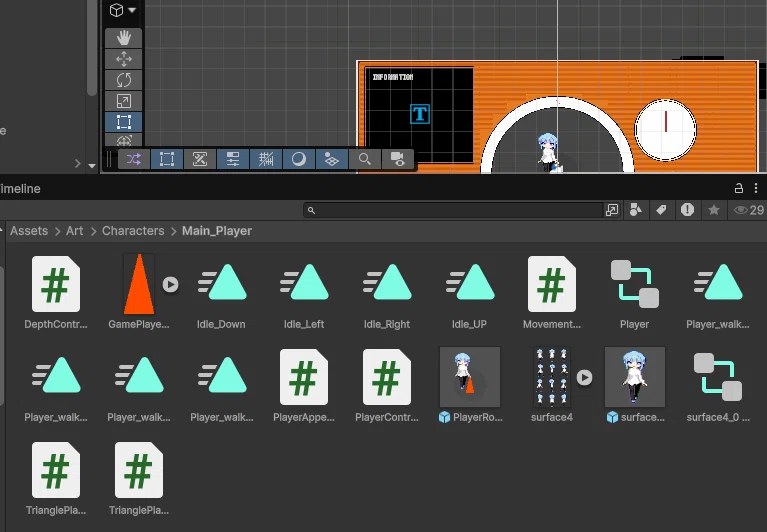Select the blue-haired character sprite in Scene
This screenshot has width=767, height=532.
(549, 153)
